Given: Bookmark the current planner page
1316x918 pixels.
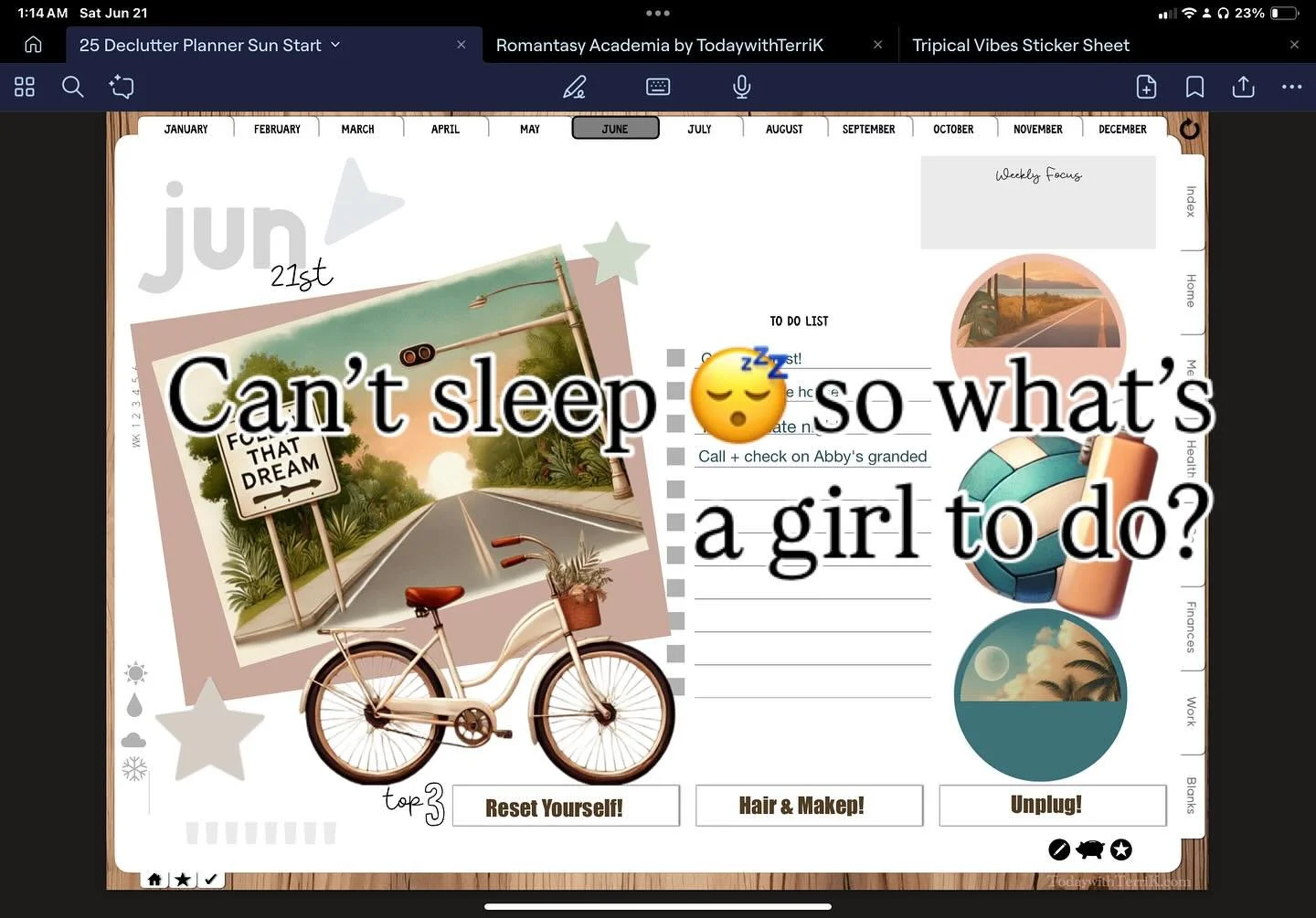Looking at the screenshot, I should [1194, 87].
